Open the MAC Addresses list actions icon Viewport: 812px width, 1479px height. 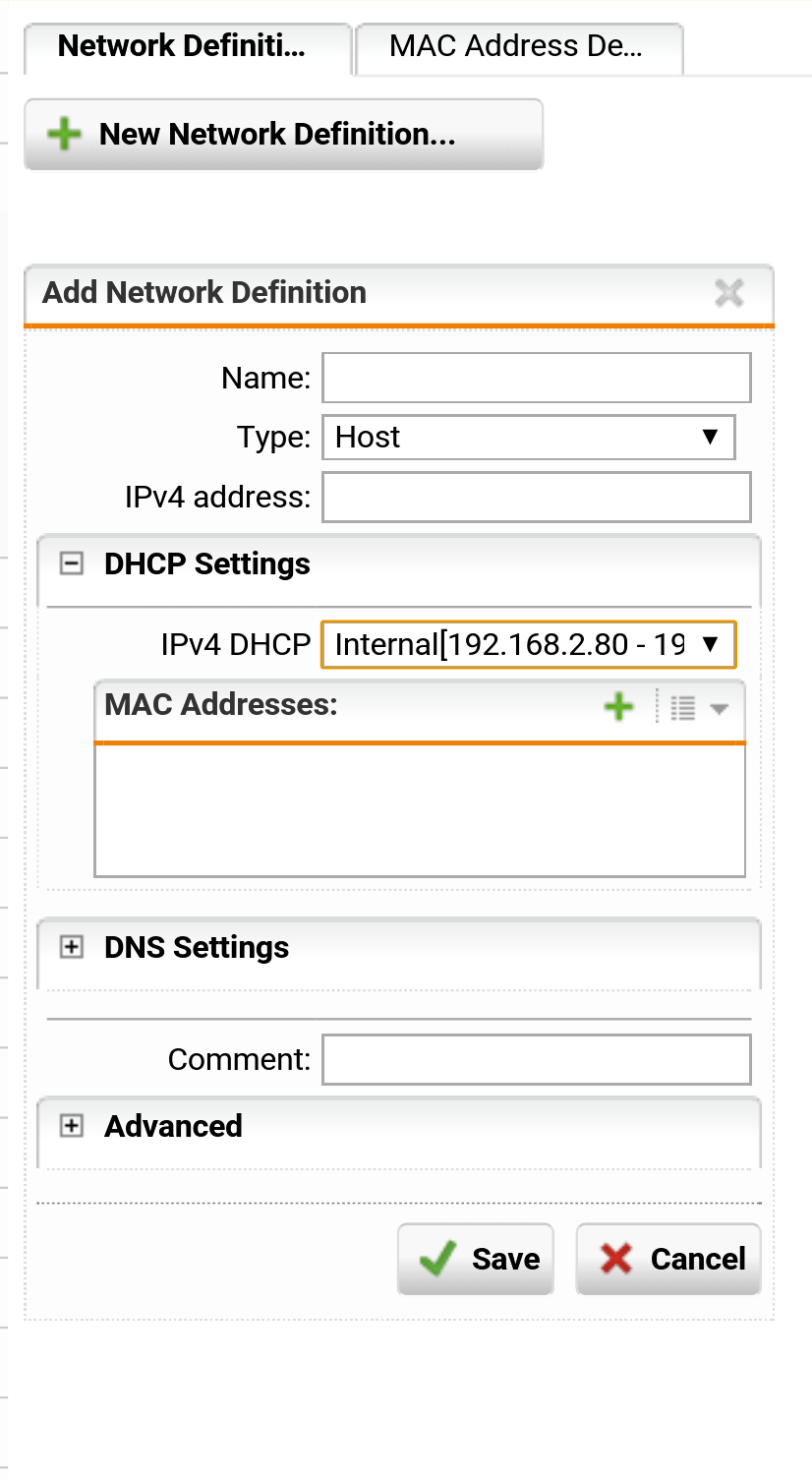698,707
